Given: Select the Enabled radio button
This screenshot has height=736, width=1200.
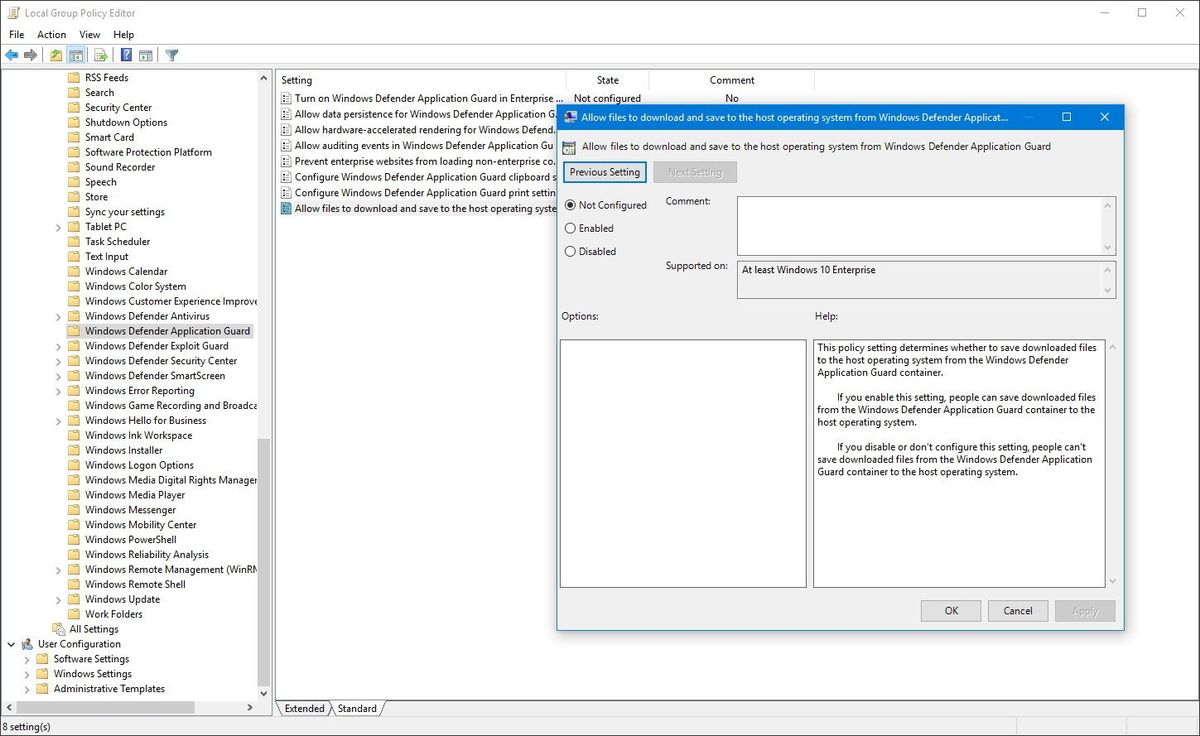Looking at the screenshot, I should [x=570, y=228].
